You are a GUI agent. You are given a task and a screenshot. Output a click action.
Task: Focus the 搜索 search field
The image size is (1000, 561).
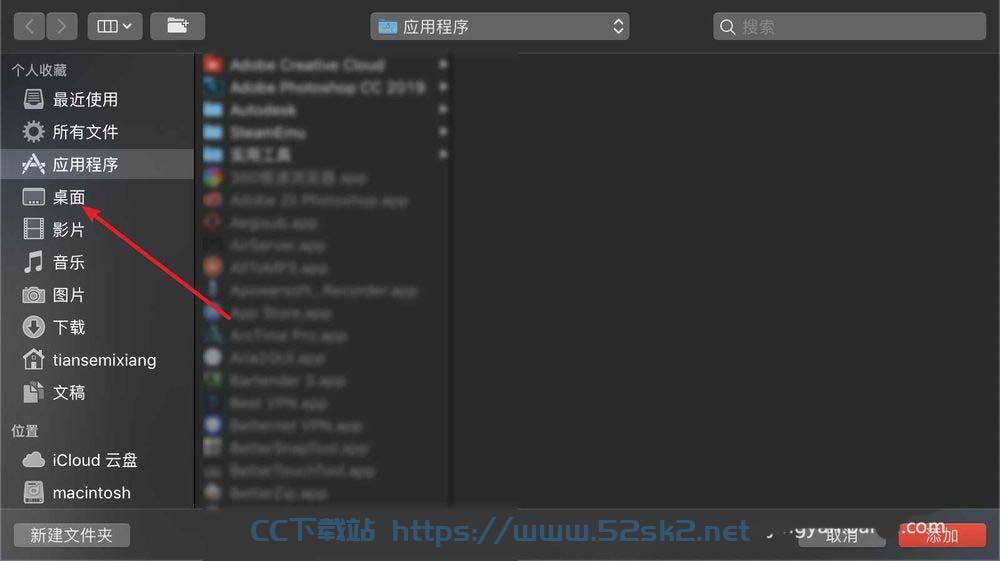849,26
